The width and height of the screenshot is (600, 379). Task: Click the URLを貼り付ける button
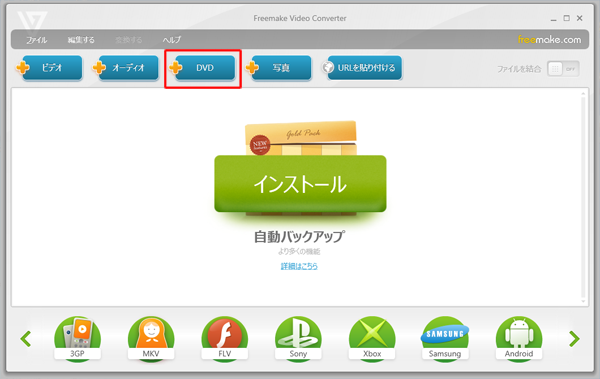coord(362,68)
